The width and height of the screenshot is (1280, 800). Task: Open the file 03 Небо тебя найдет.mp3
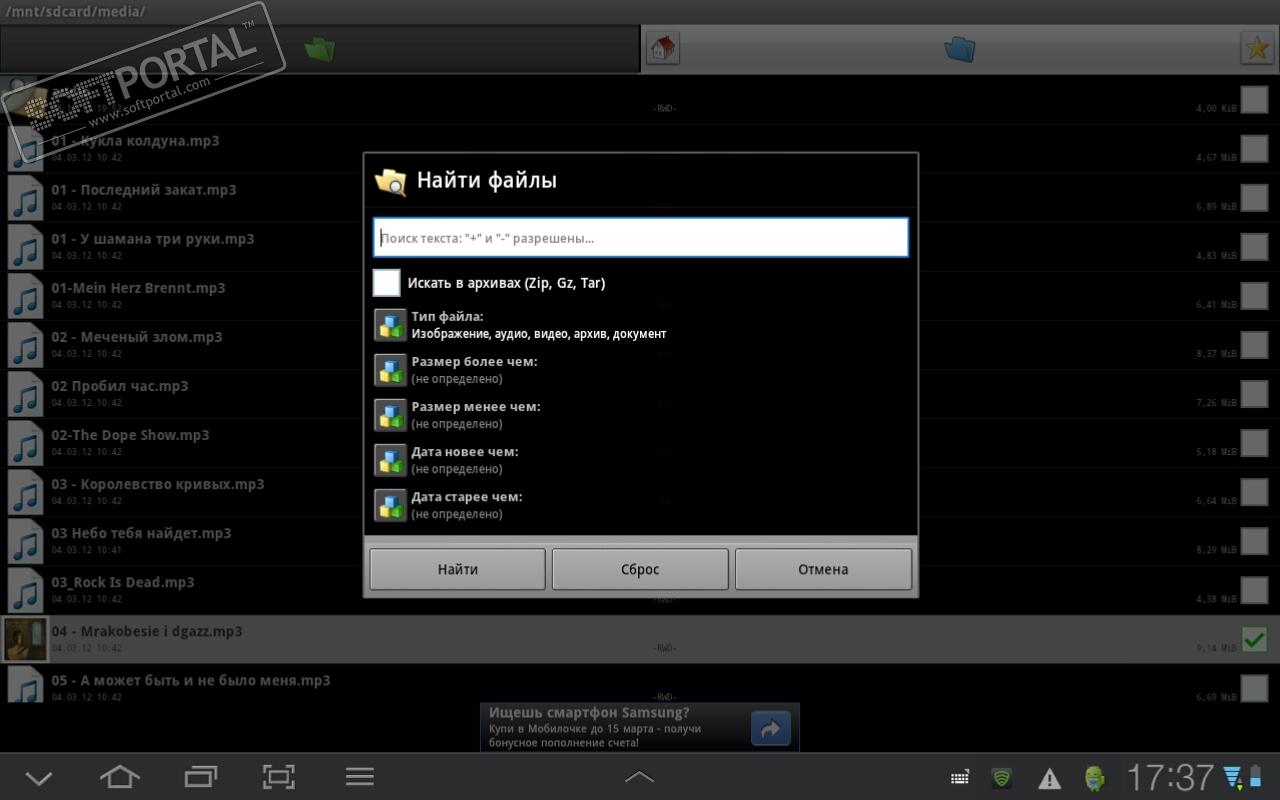142,533
